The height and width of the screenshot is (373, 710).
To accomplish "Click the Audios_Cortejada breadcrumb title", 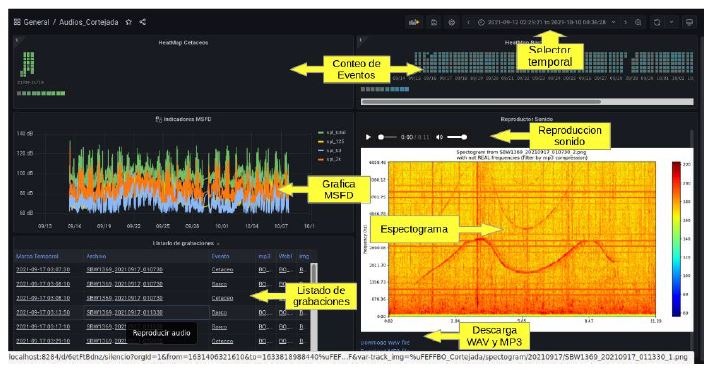I will point(89,22).
